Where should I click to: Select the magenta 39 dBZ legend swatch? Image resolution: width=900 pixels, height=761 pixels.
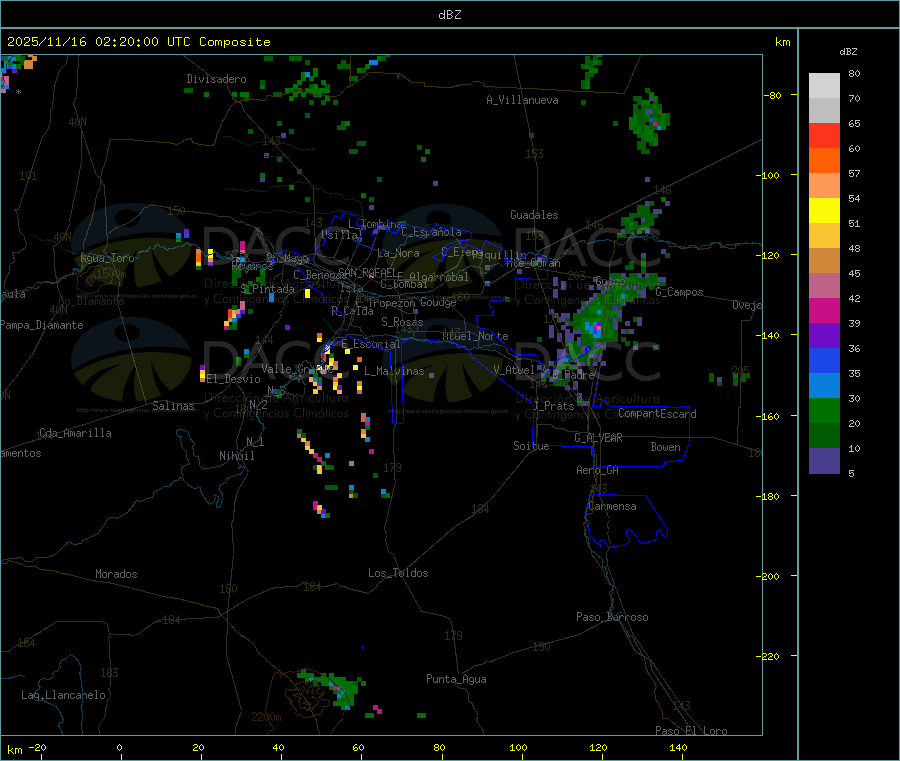[824, 310]
